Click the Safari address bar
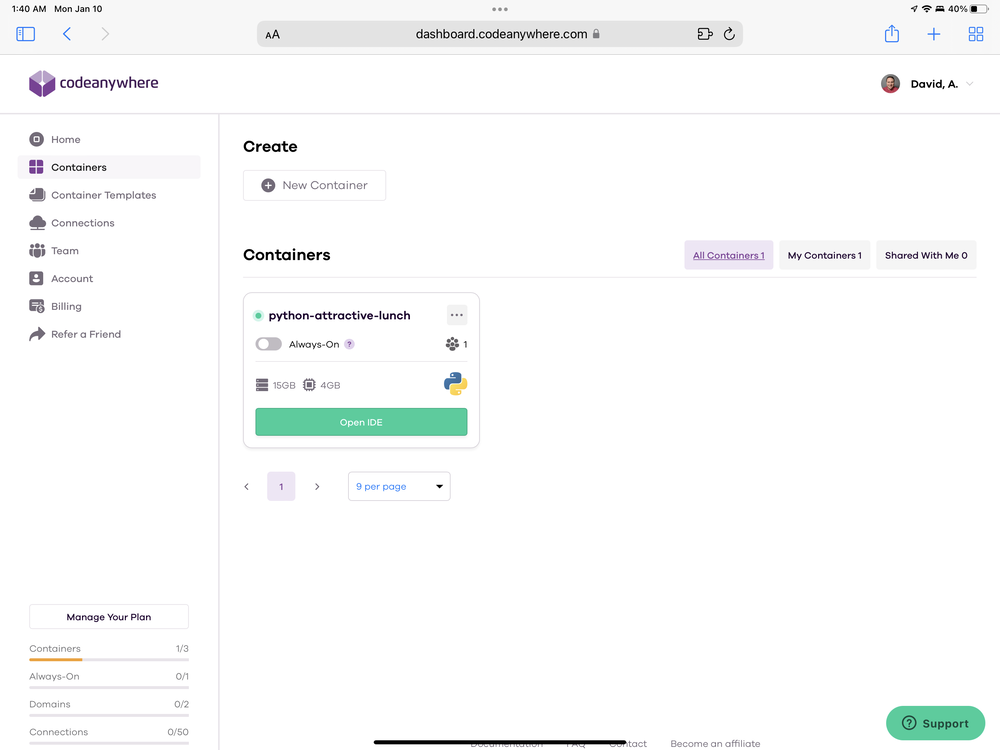The image size is (1000, 750). tap(500, 34)
